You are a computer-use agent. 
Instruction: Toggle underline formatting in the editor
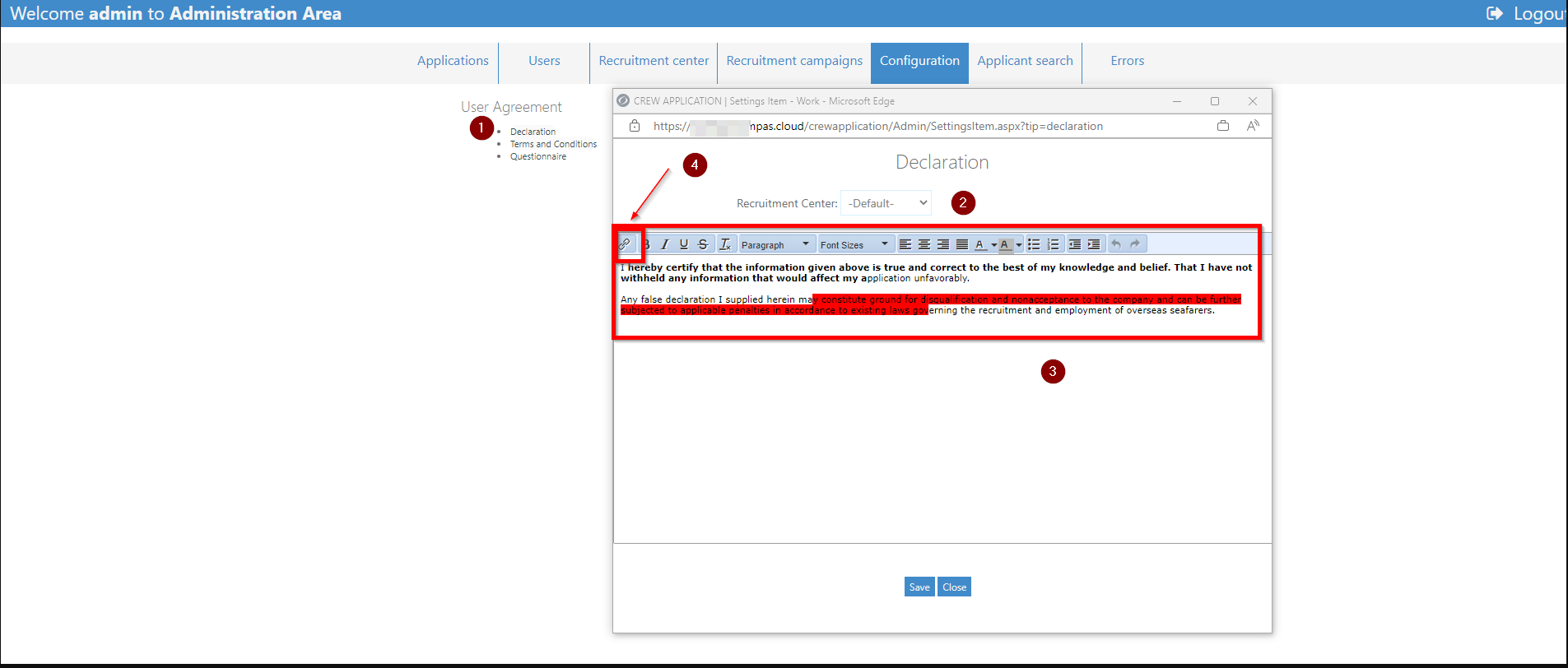684,244
